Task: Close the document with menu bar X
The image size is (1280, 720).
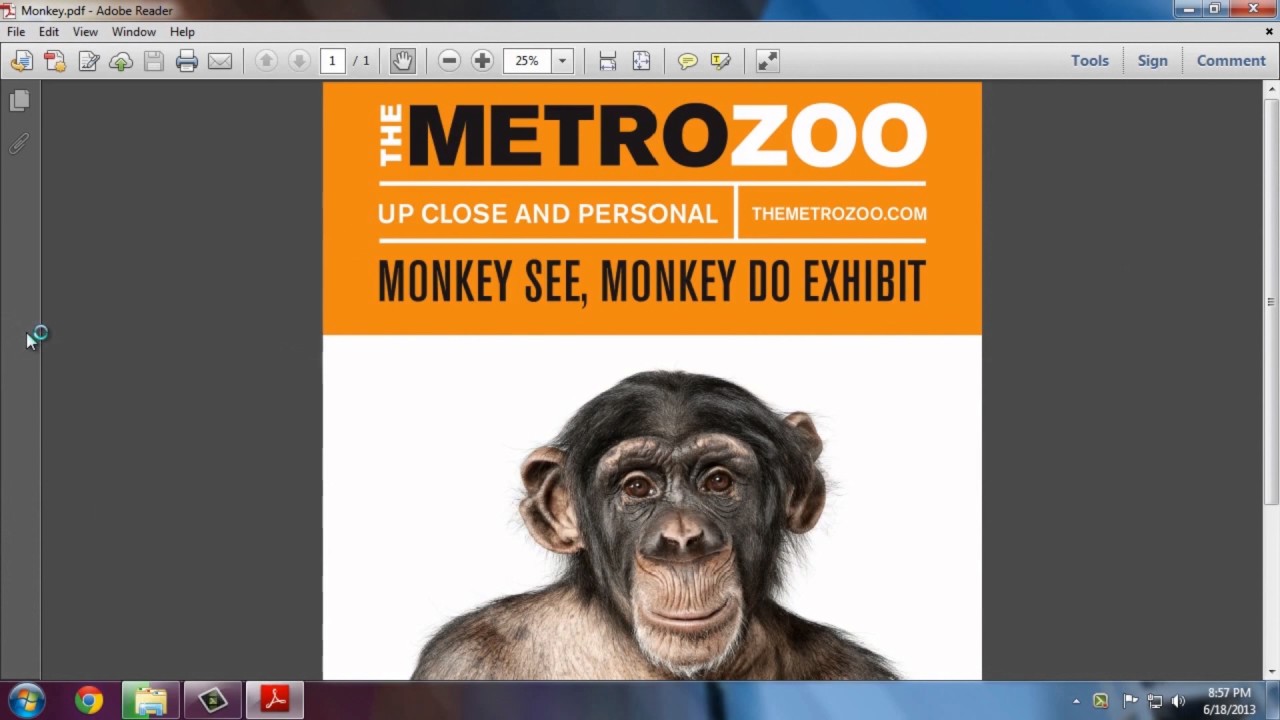Action: [x=1269, y=32]
